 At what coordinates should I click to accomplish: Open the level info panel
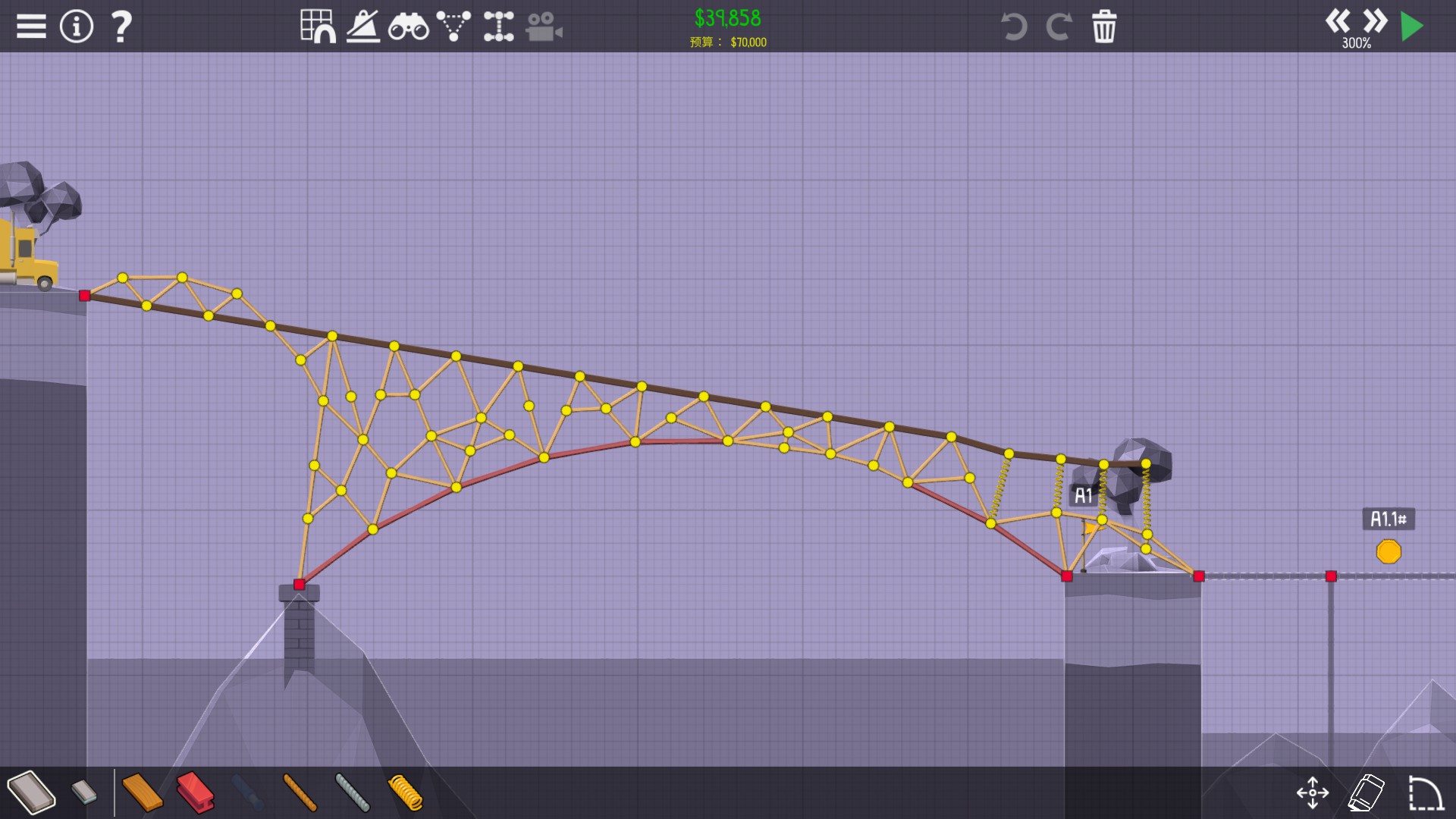(76, 27)
